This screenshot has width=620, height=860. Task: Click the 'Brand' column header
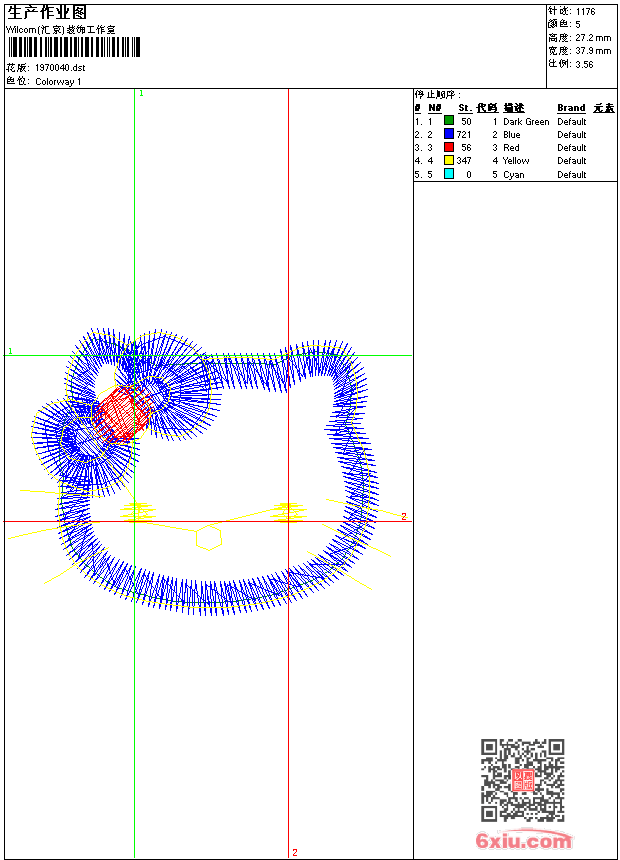pyautogui.click(x=571, y=108)
